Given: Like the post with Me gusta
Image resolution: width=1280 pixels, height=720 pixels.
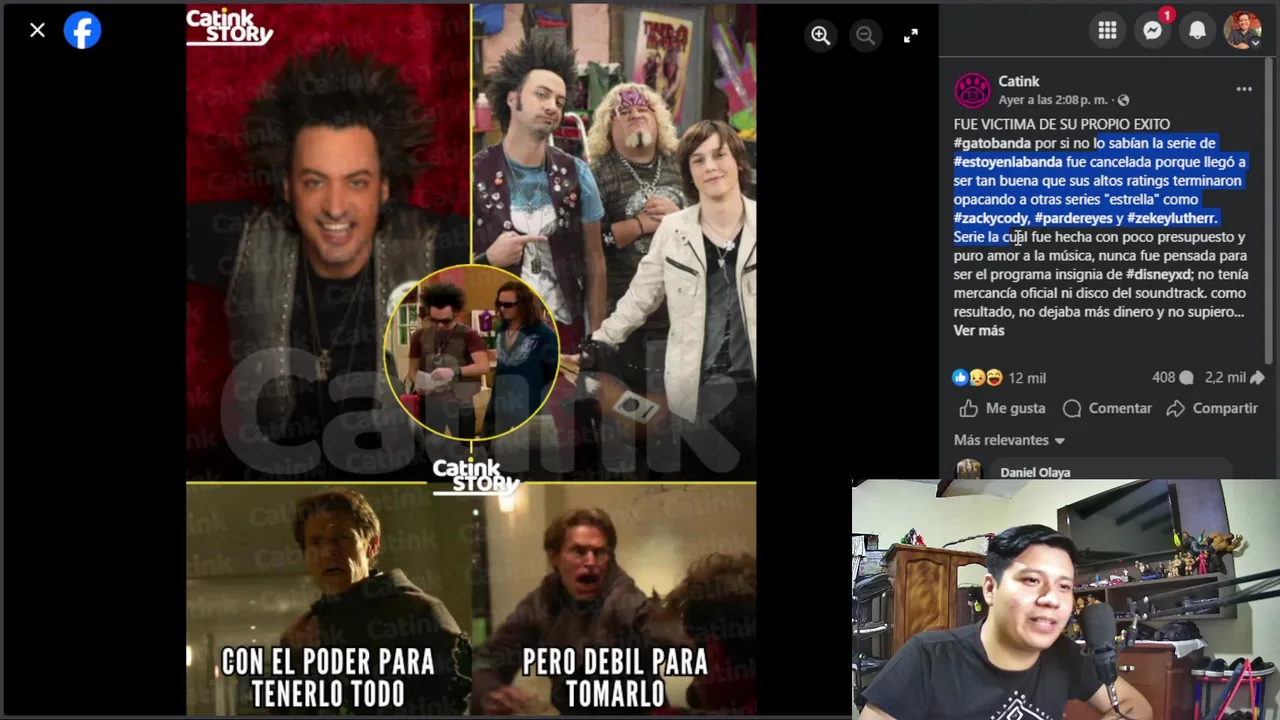Looking at the screenshot, I should 1002,408.
